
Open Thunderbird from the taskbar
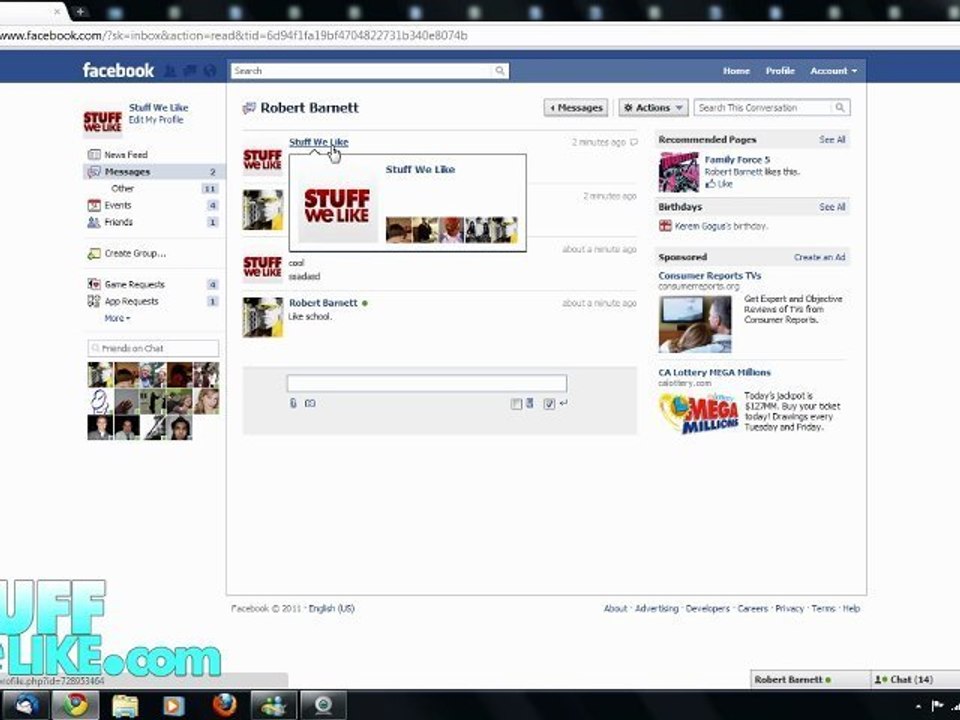pos(26,705)
